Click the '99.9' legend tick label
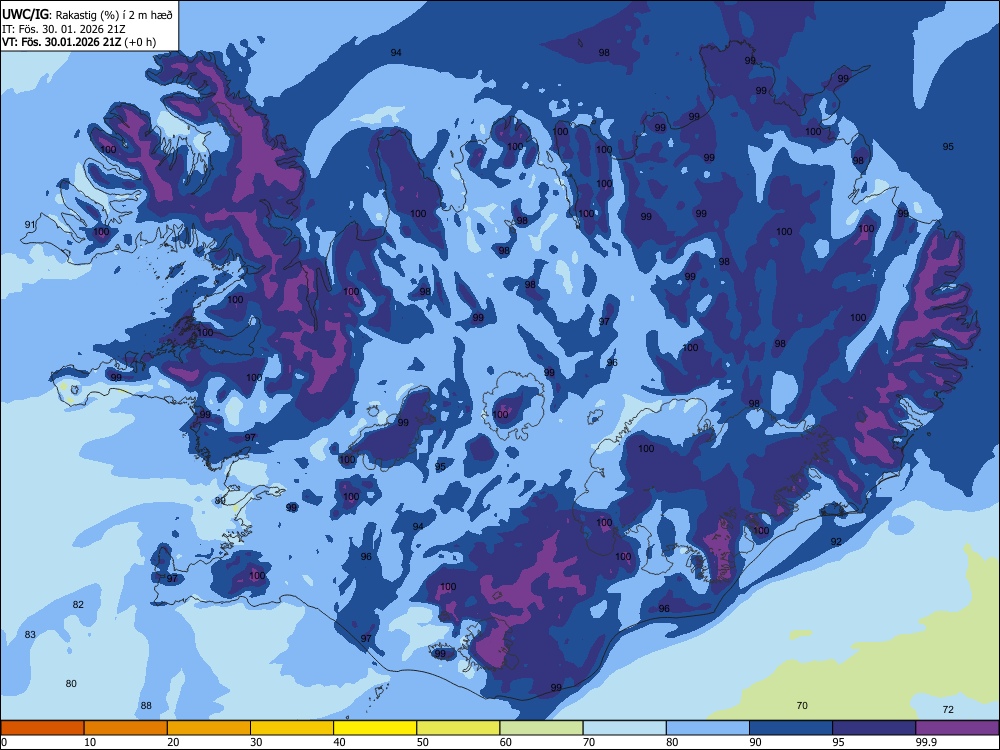1000x750 pixels. point(925,742)
